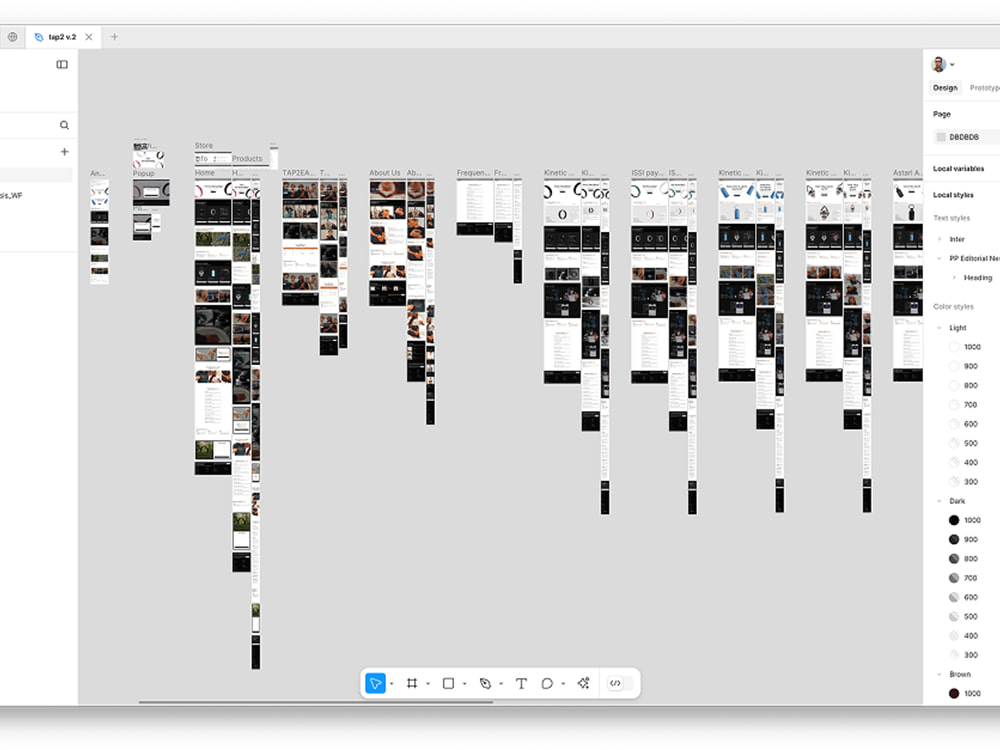This screenshot has width=1000, height=750.
Task: Select Dark 600 color style
Action: 963,597
